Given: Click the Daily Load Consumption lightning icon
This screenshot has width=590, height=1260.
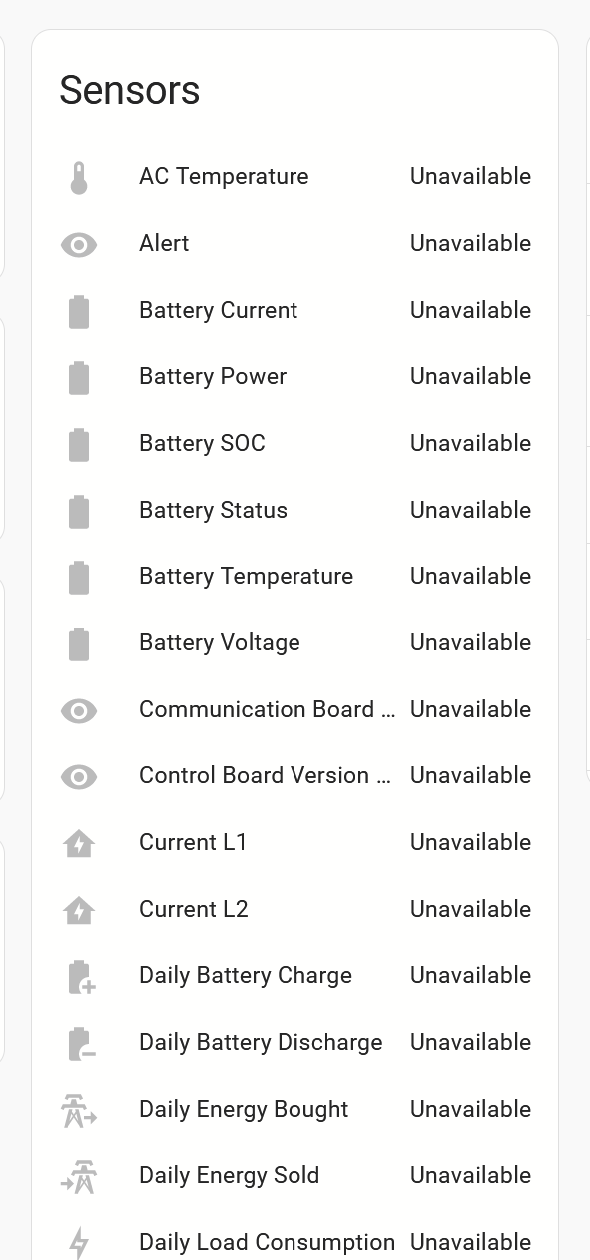Looking at the screenshot, I should click(x=79, y=1243).
